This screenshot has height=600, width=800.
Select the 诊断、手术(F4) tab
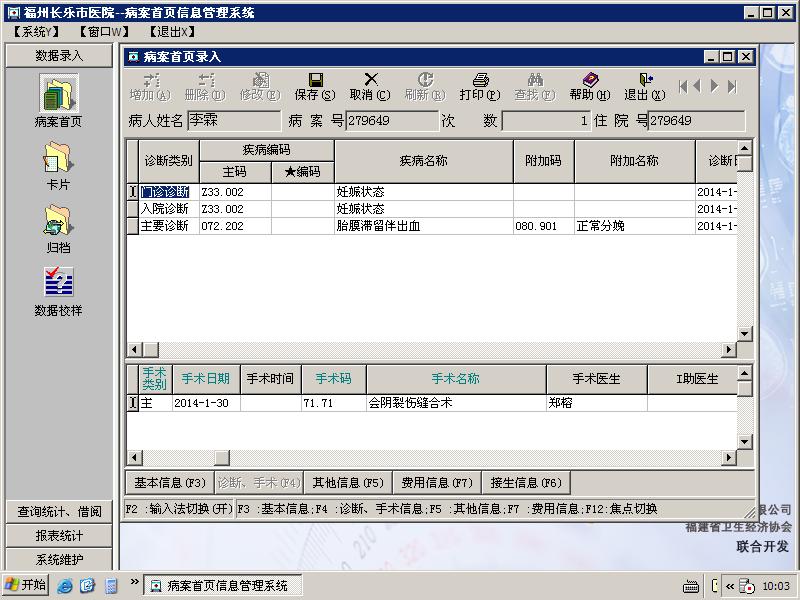[x=259, y=483]
